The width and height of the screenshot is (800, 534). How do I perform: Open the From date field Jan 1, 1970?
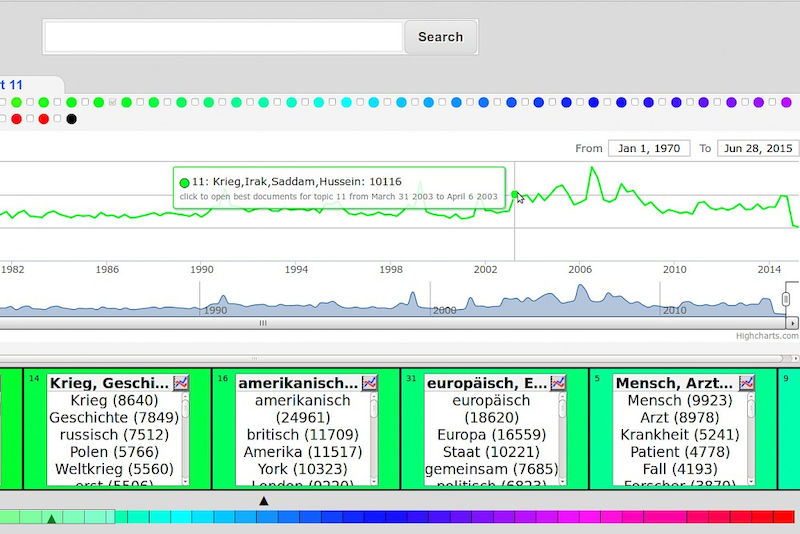point(648,148)
